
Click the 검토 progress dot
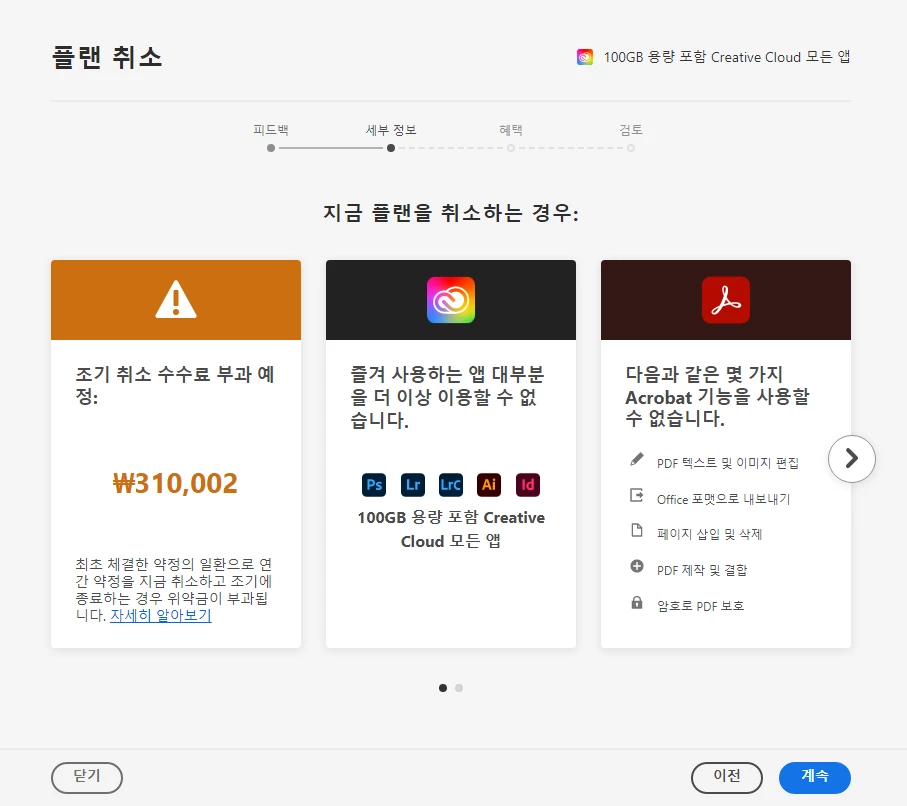click(631, 148)
